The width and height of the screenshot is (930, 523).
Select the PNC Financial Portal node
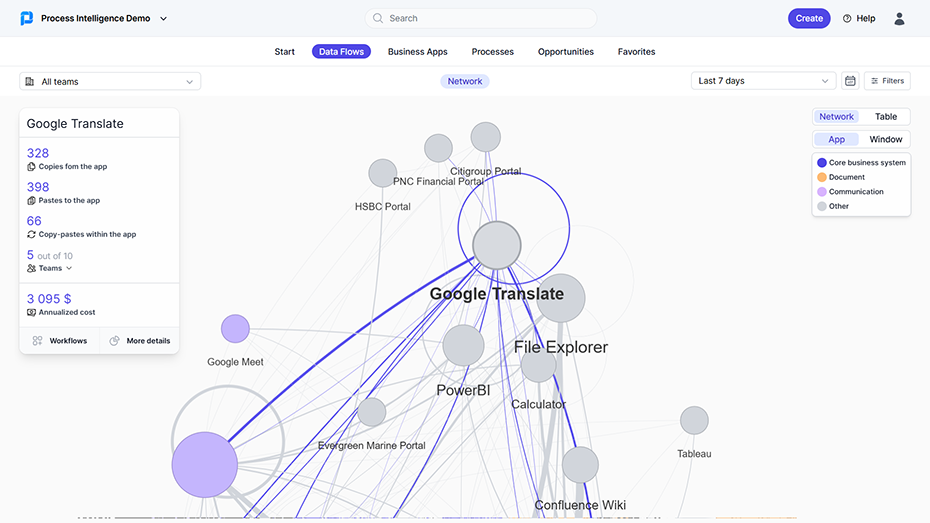pos(438,148)
